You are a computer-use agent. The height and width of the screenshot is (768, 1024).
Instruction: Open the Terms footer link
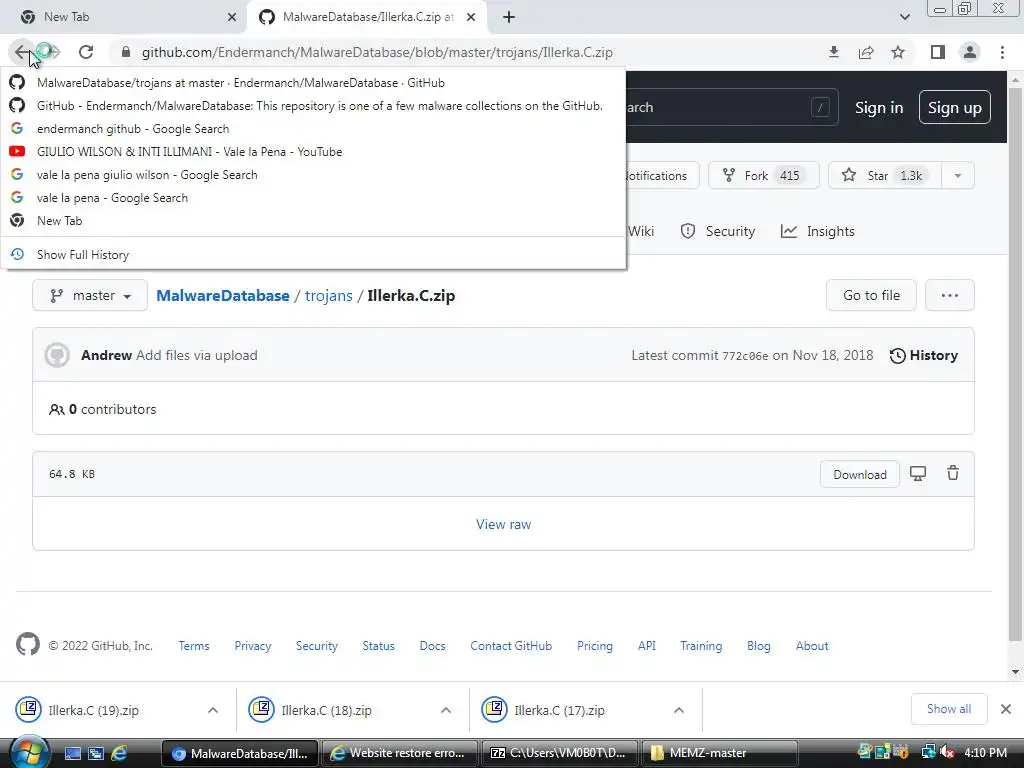[x=194, y=646]
